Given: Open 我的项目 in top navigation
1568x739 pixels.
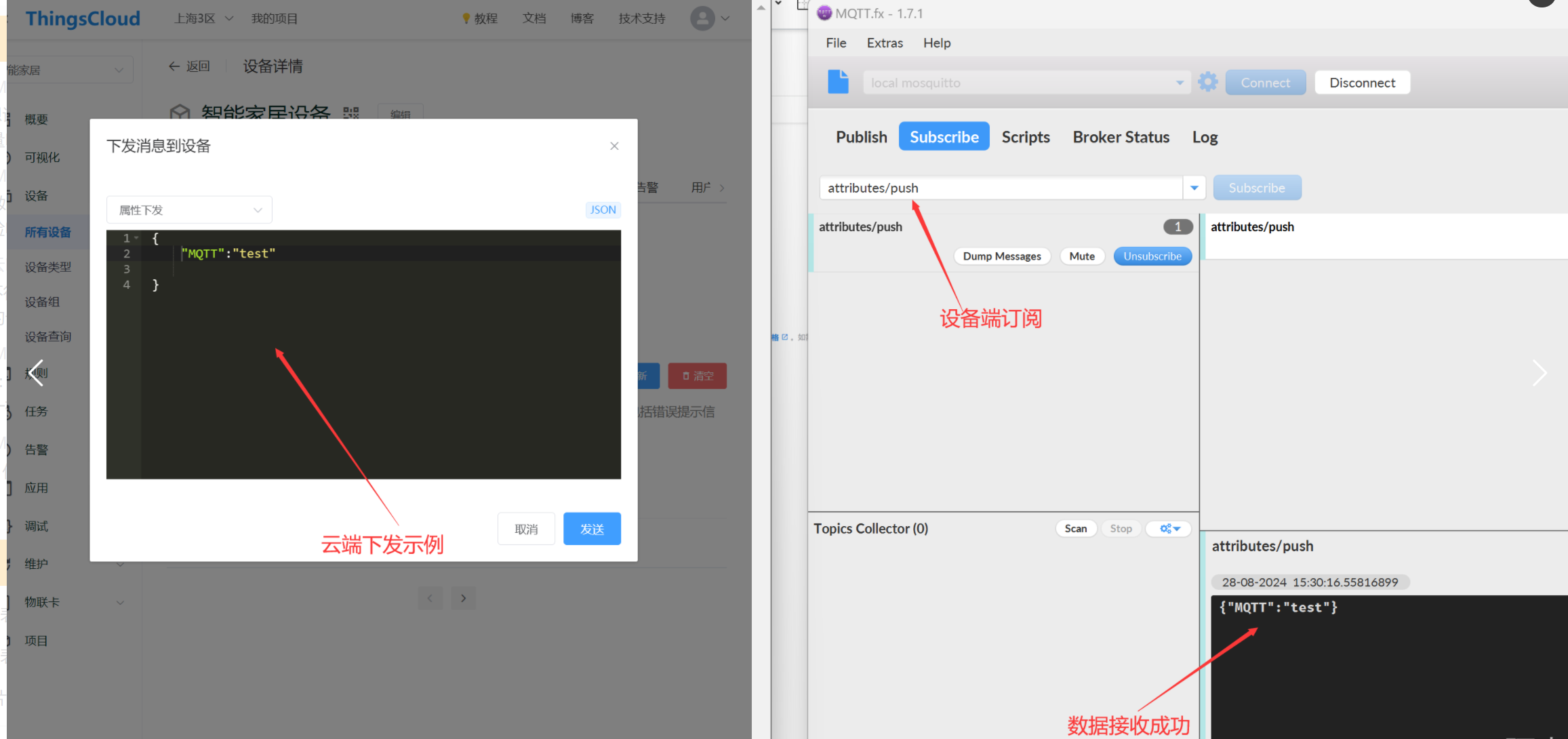Looking at the screenshot, I should (x=275, y=18).
